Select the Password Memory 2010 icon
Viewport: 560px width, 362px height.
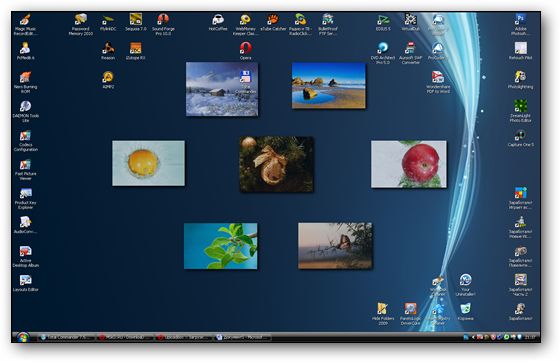(x=81, y=24)
